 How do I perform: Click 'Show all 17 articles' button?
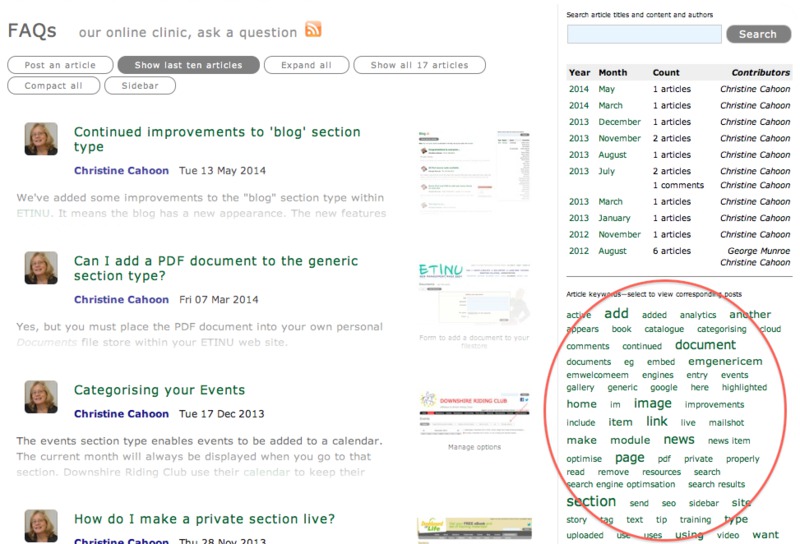419,65
